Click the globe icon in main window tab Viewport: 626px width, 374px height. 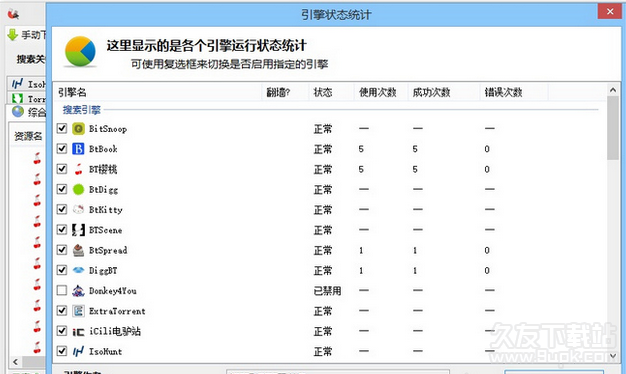pos(18,111)
